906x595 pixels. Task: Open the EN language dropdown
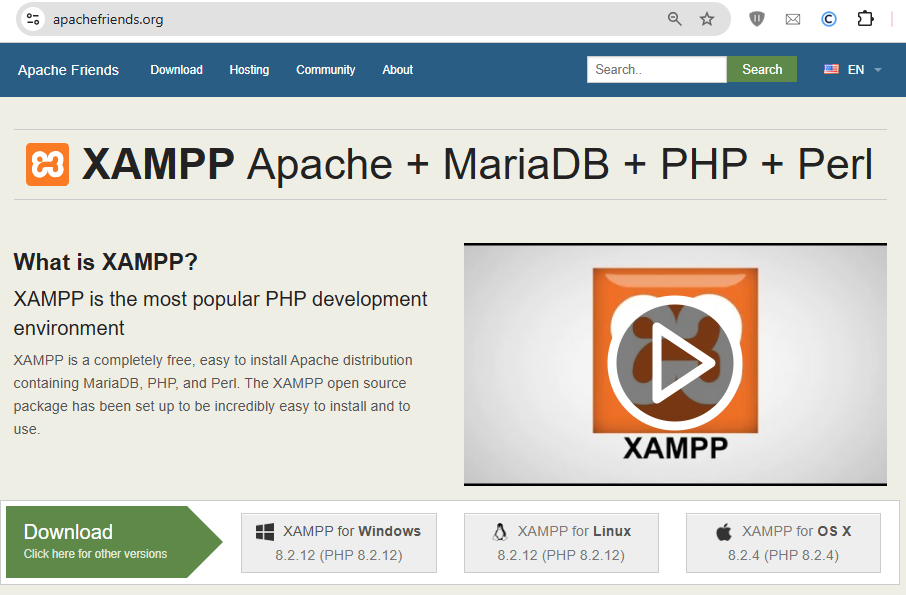pyautogui.click(x=852, y=69)
